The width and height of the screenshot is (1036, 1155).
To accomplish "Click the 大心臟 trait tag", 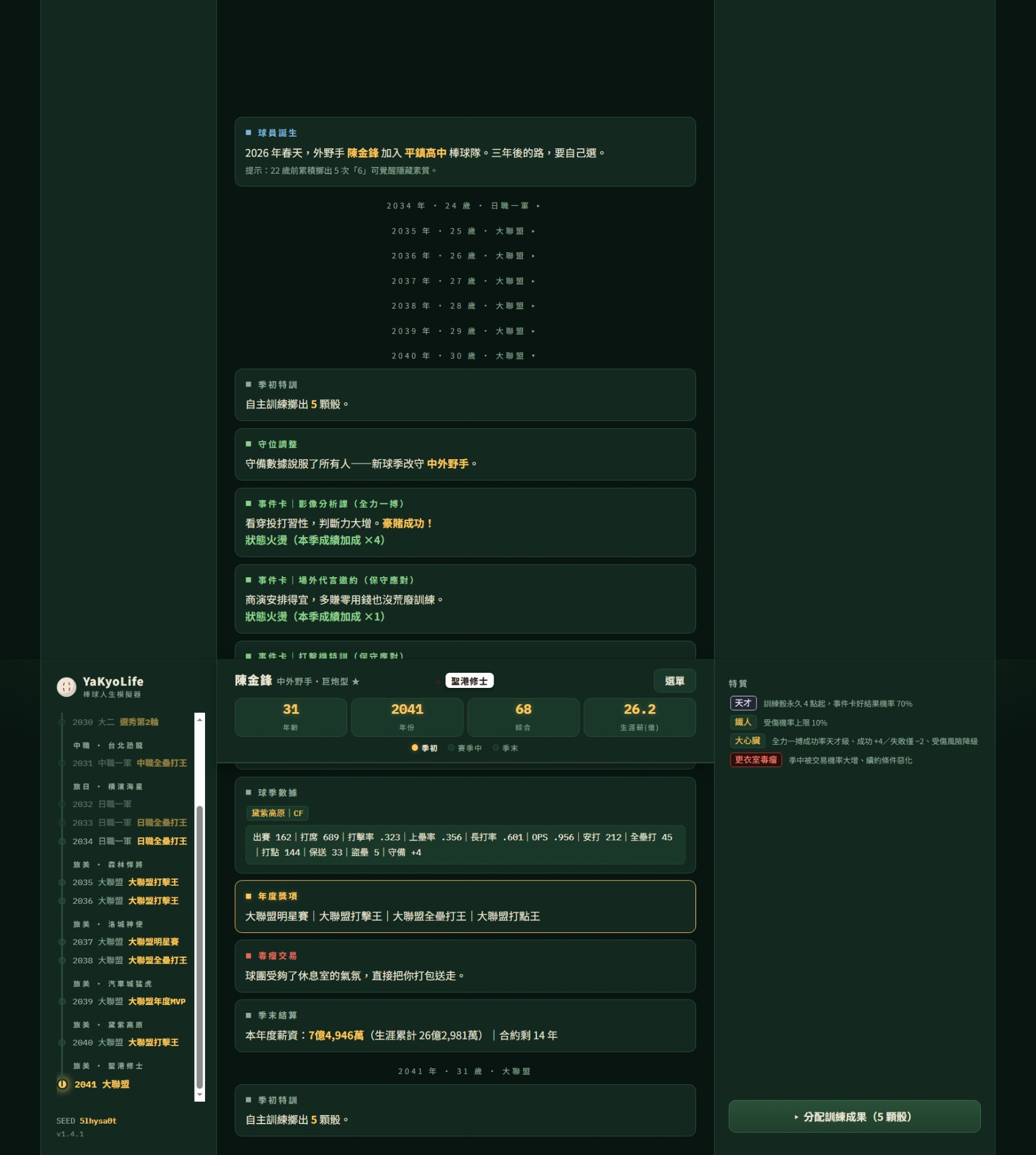I will coord(748,741).
